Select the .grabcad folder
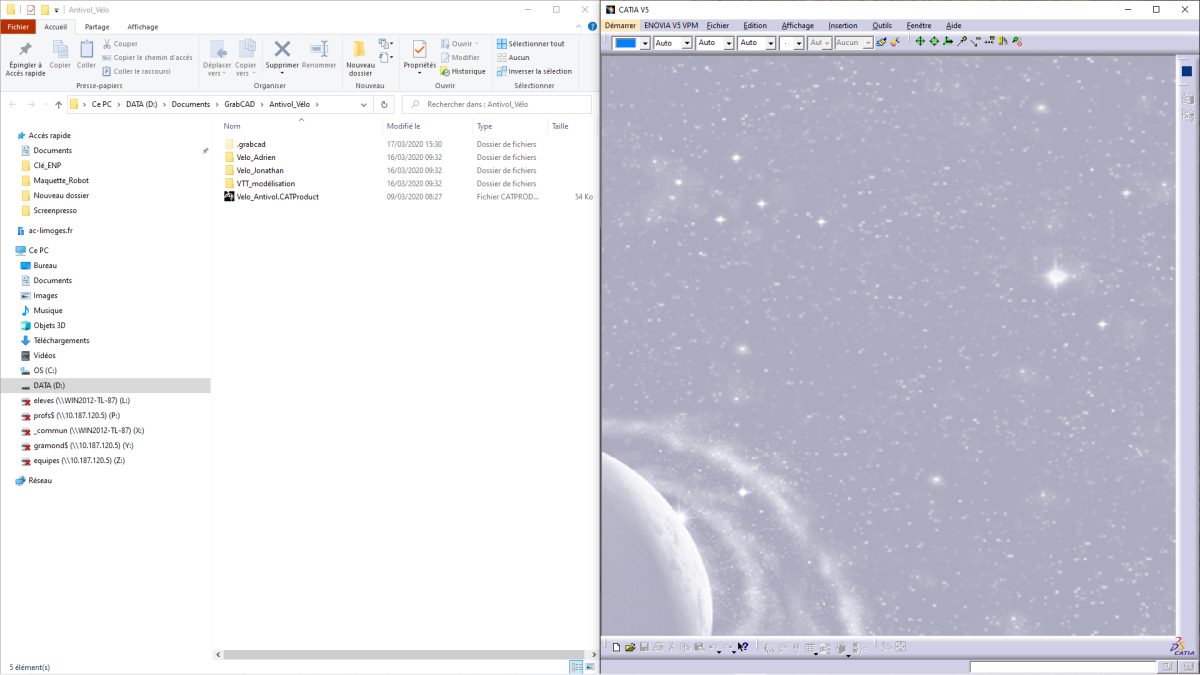 click(x=251, y=144)
